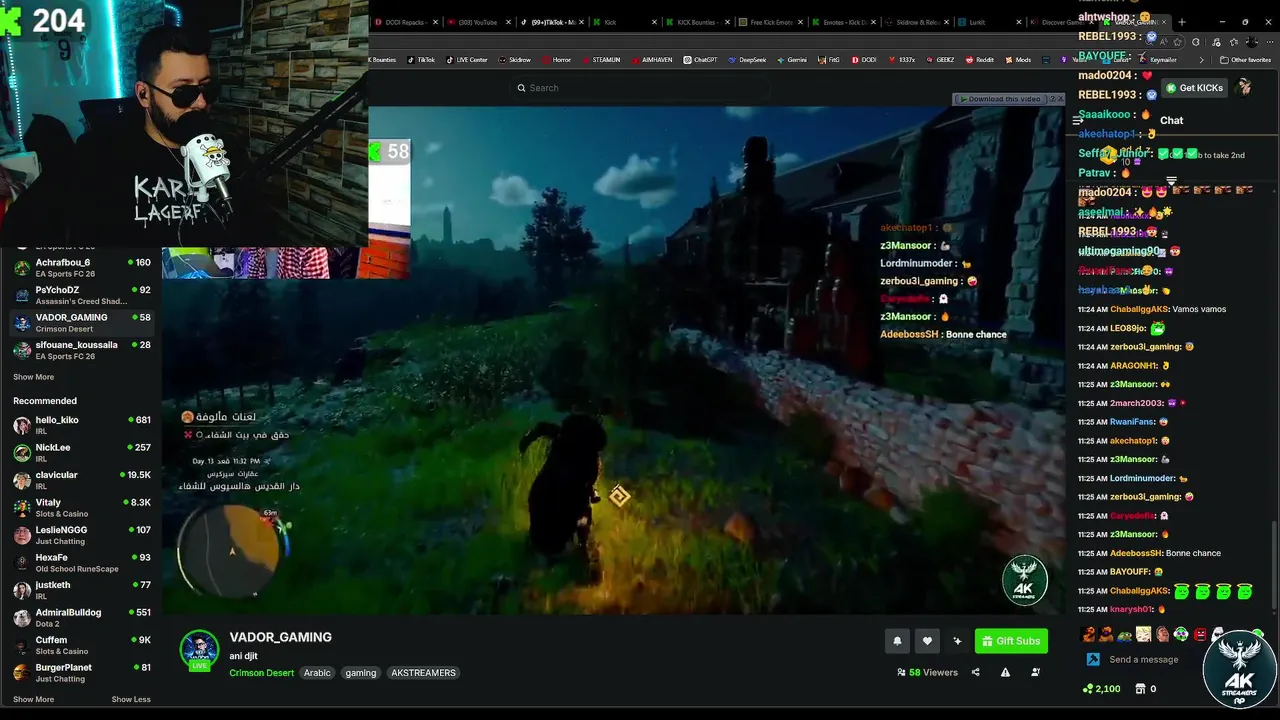Open hello_kiko in the Recommended channels
1280x720 pixels.
[x=80, y=425]
